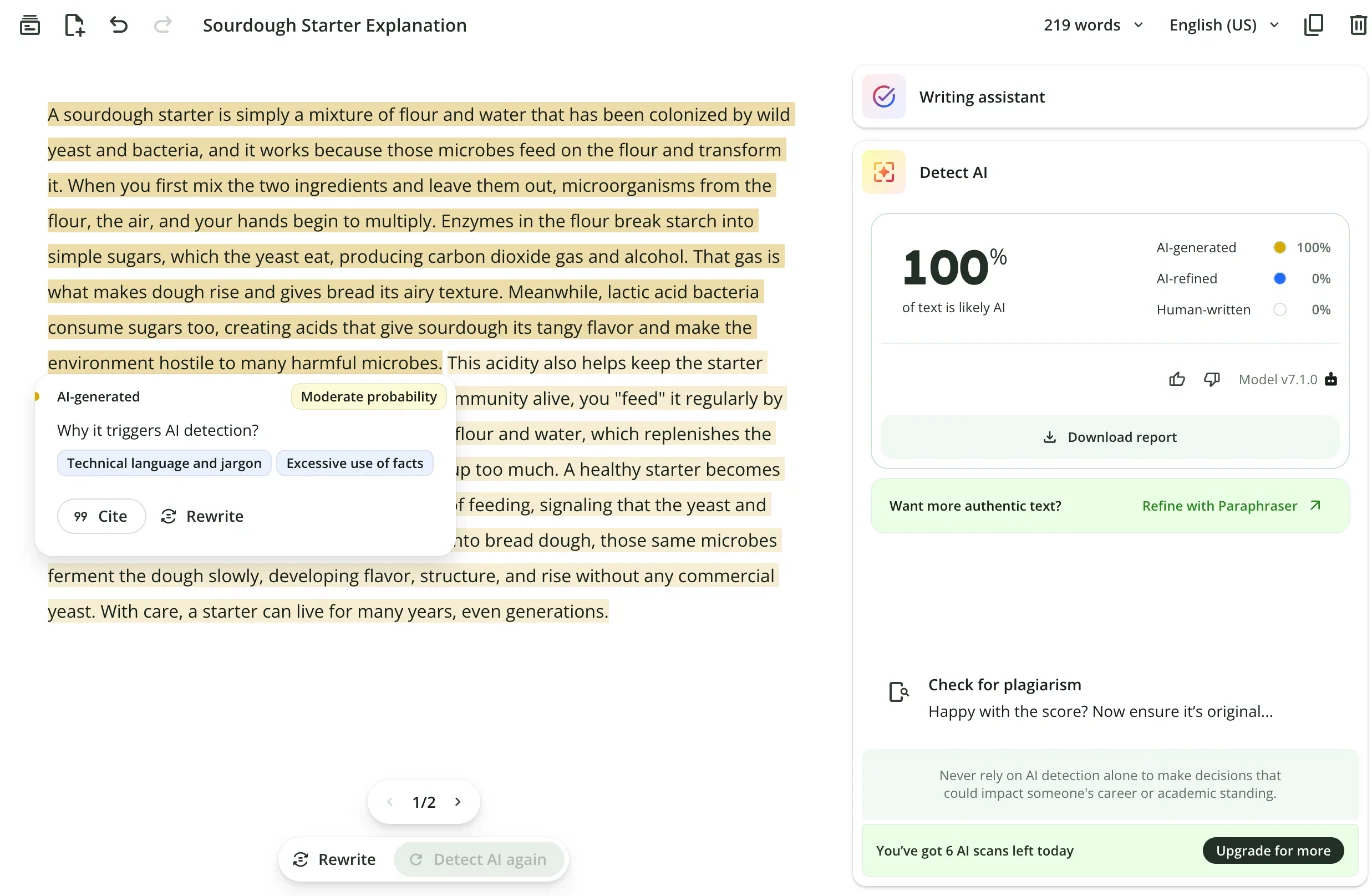Give thumbs down feedback on result
The width and height of the screenshot is (1372, 896).
pyautogui.click(x=1212, y=379)
